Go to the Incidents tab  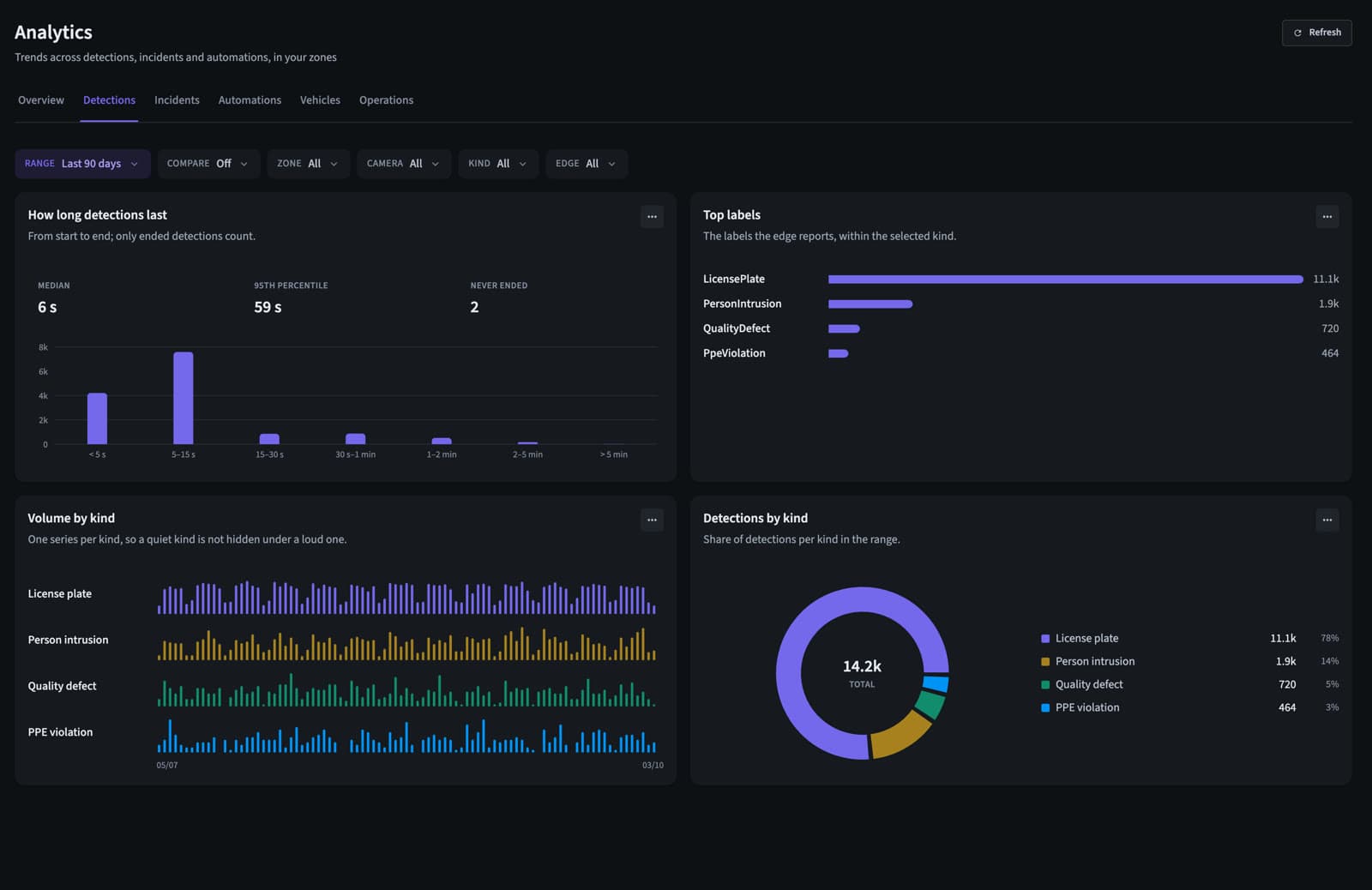(x=177, y=100)
